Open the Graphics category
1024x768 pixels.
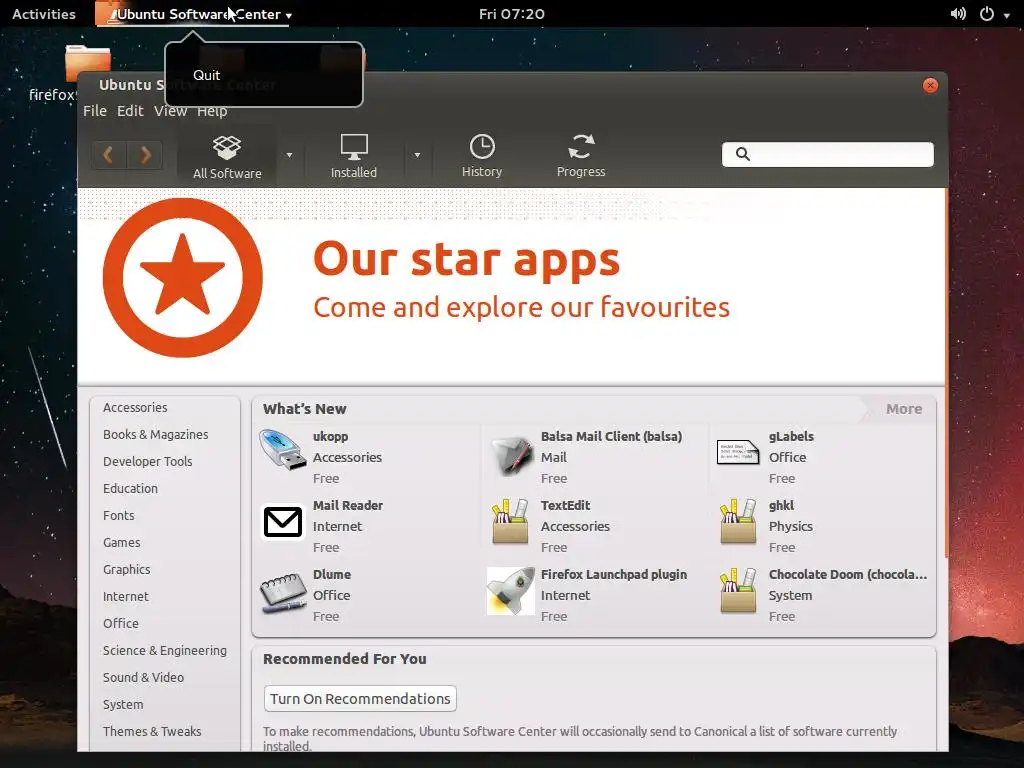pos(126,569)
